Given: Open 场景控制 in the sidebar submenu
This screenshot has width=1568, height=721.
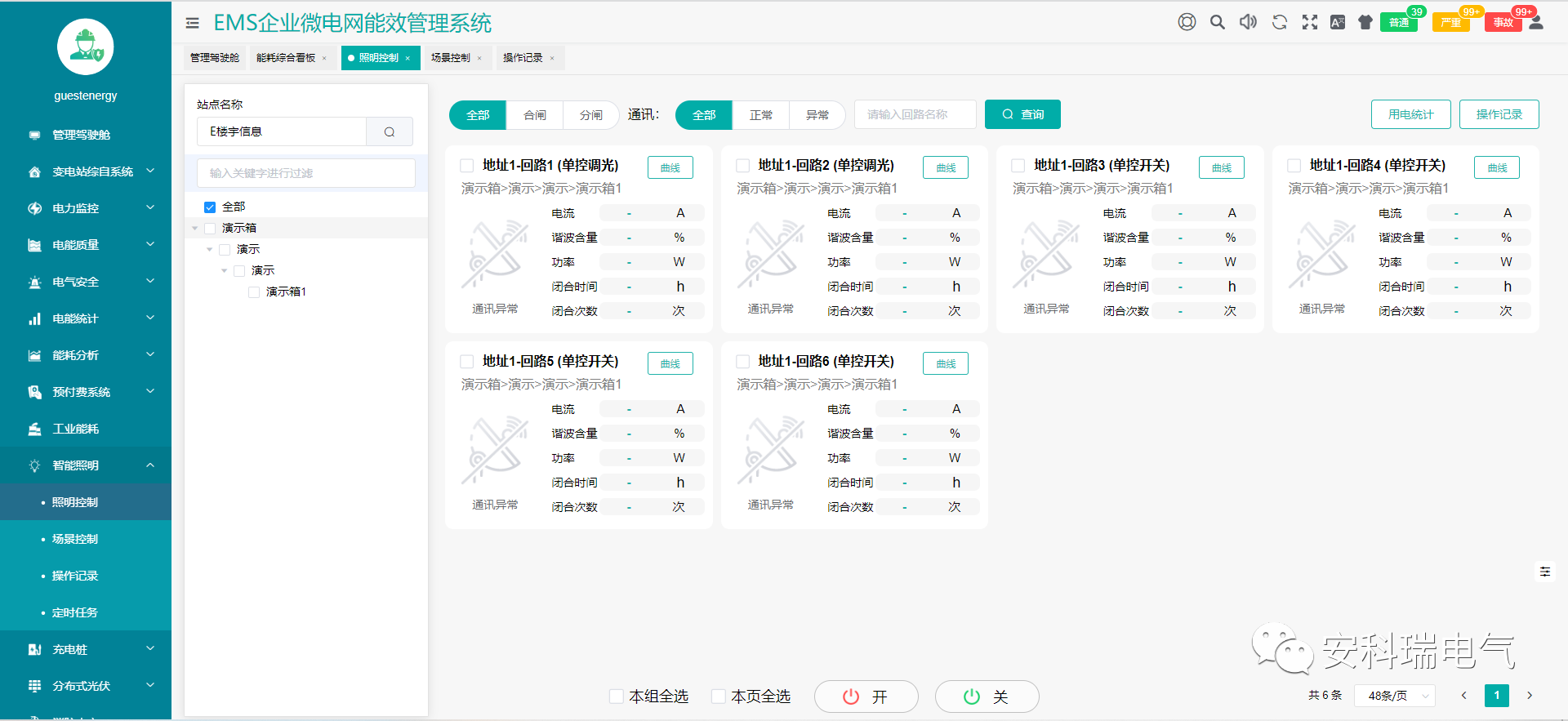Looking at the screenshot, I should click(x=86, y=539).
